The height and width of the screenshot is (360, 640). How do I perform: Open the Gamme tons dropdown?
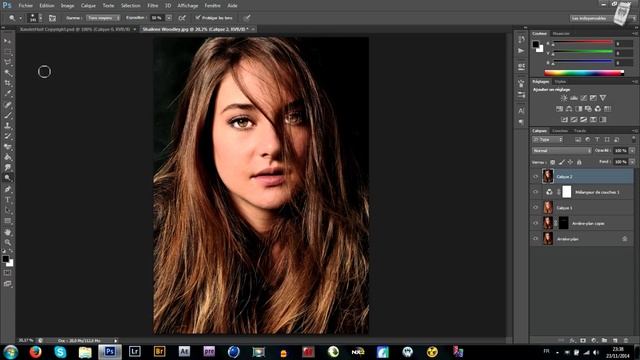[103, 18]
